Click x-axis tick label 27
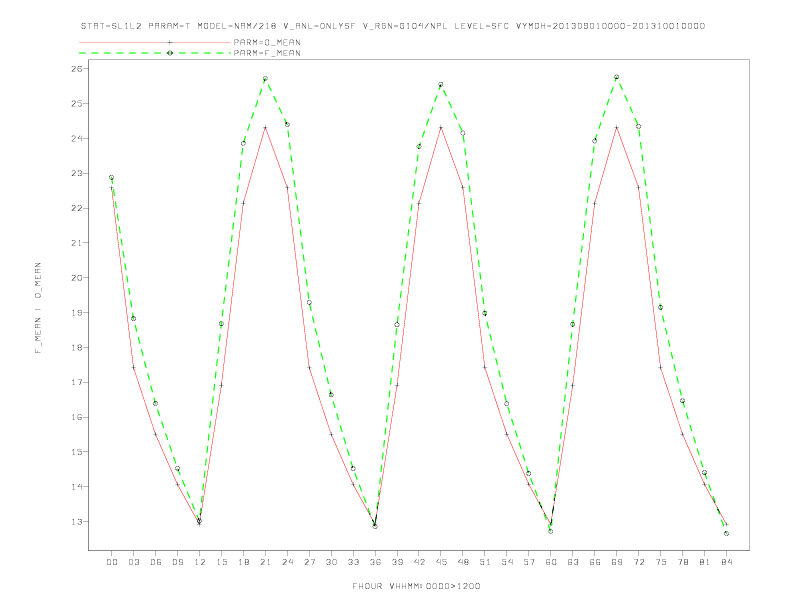 [309, 562]
